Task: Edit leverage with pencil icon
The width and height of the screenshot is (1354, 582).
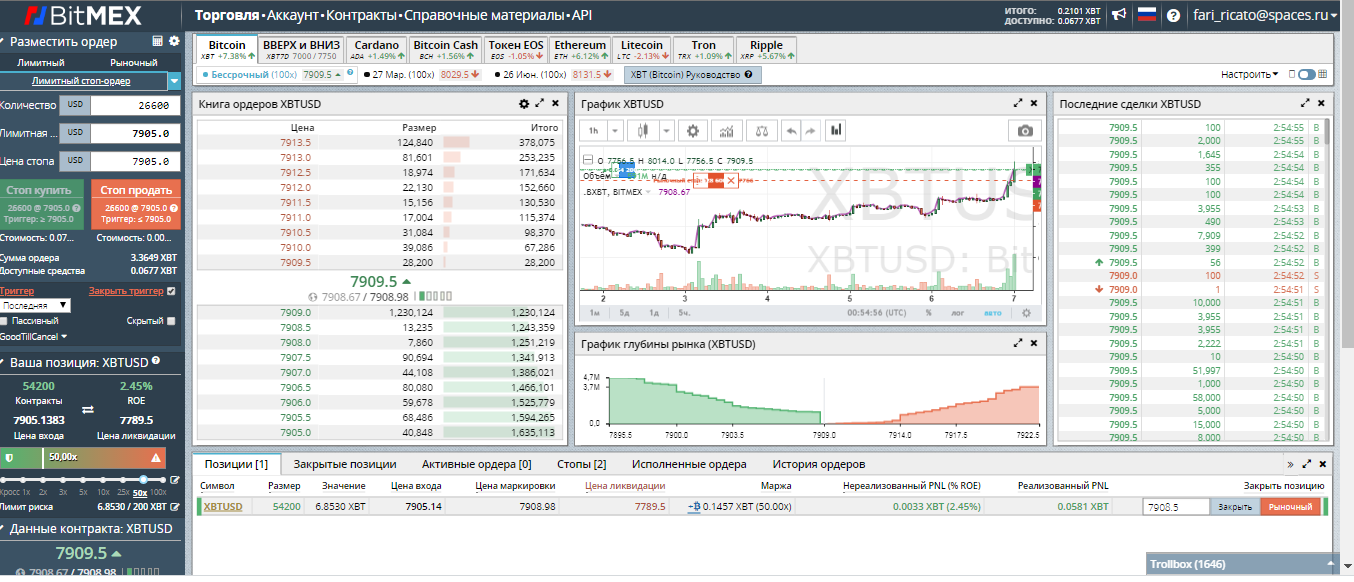Action: coord(175,481)
